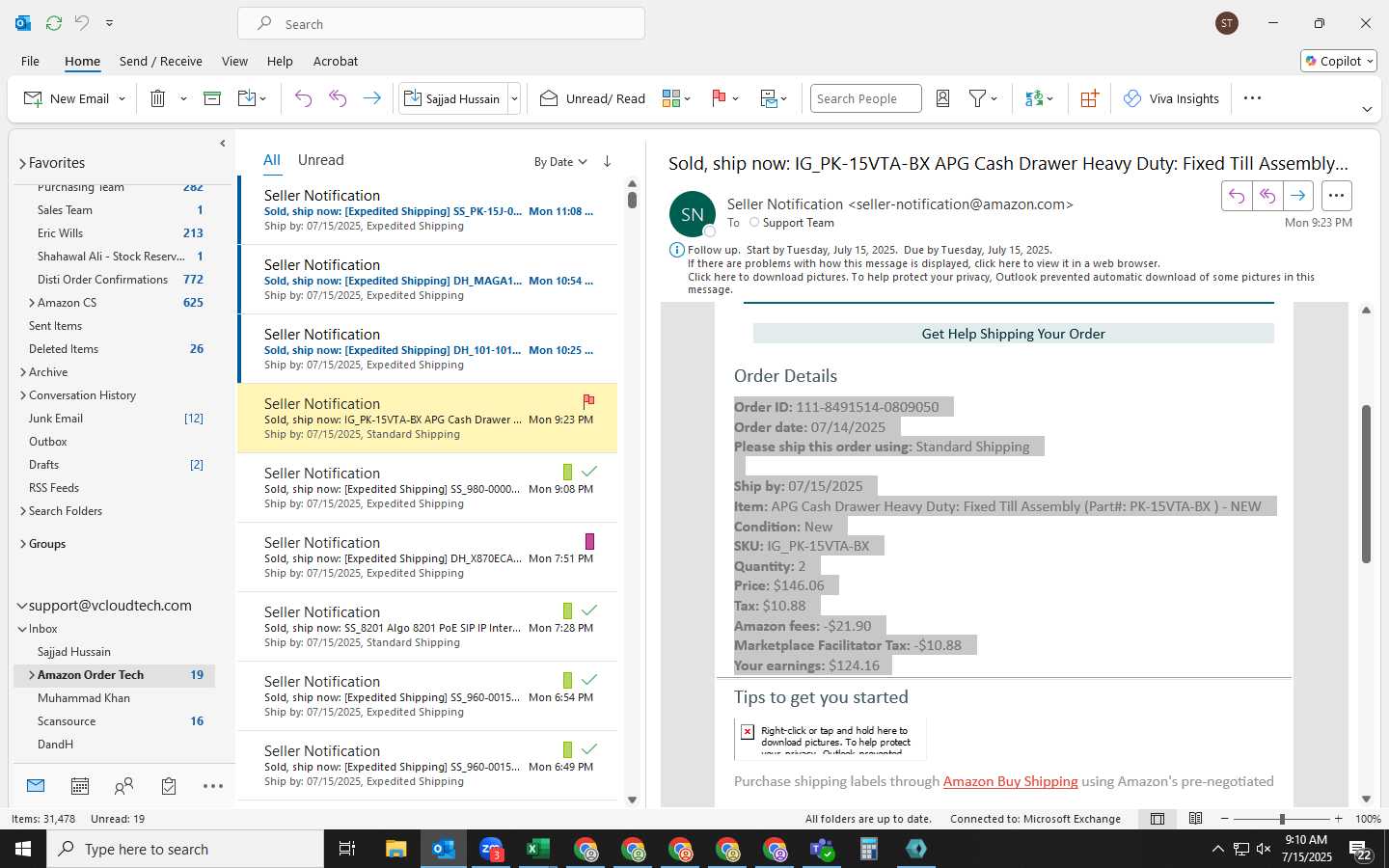Click the Follow Up flag icon in ribbon
This screenshot has width=1389, height=868.
719,98
